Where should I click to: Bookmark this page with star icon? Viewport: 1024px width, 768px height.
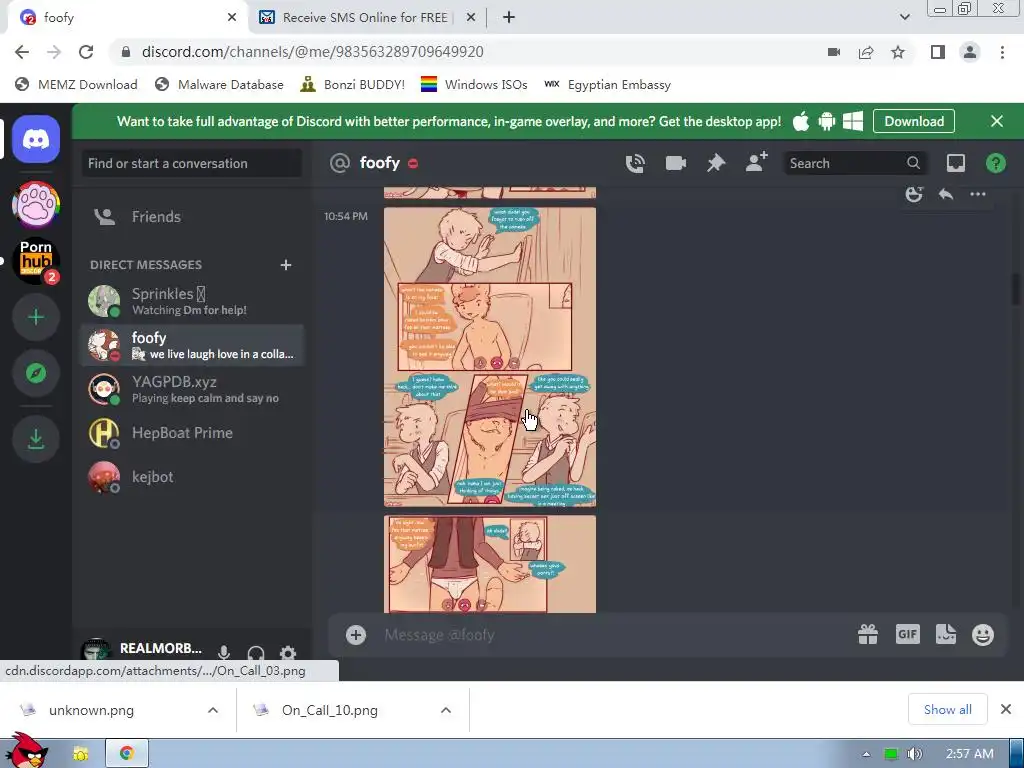point(898,52)
